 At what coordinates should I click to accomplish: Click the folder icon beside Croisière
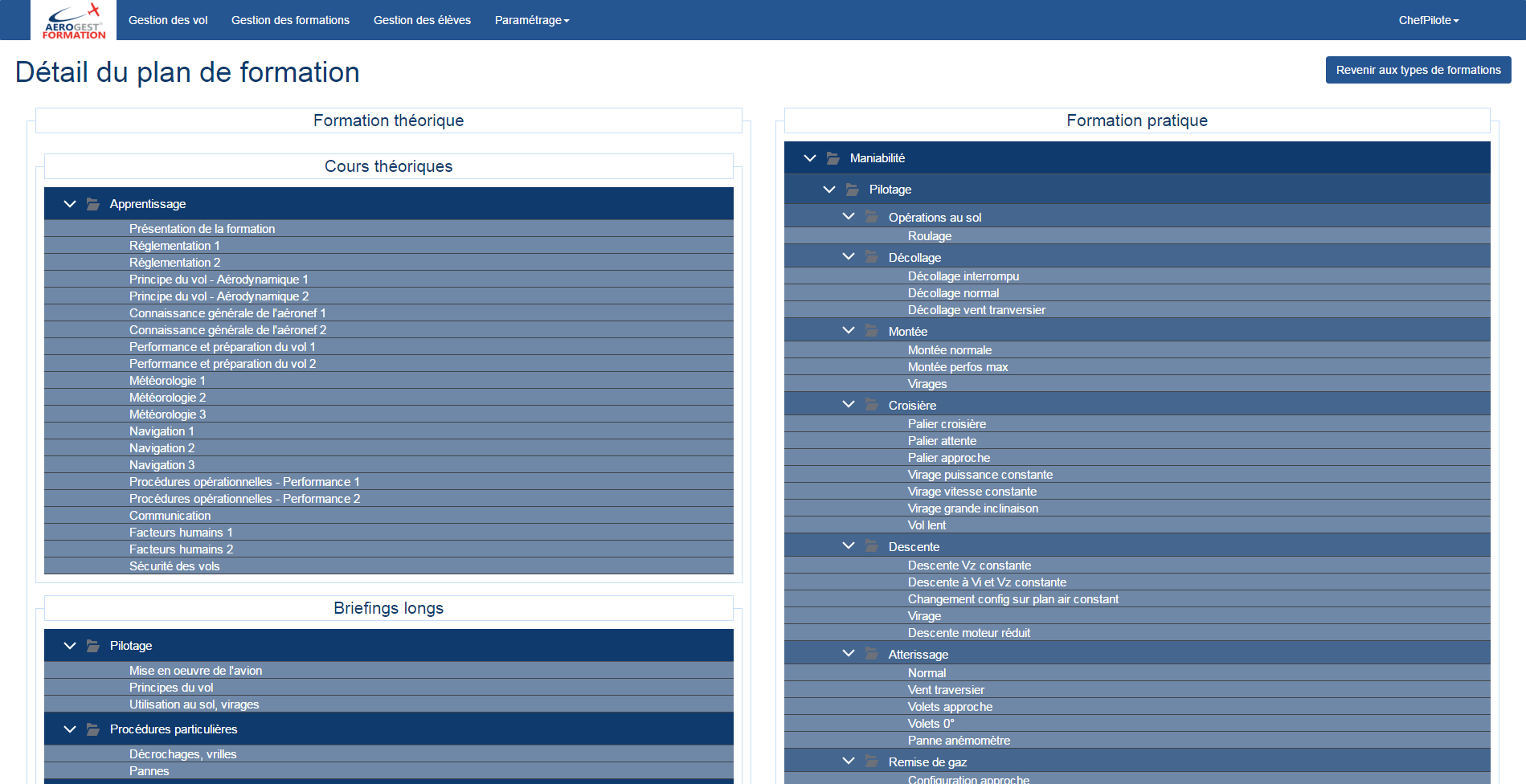872,405
